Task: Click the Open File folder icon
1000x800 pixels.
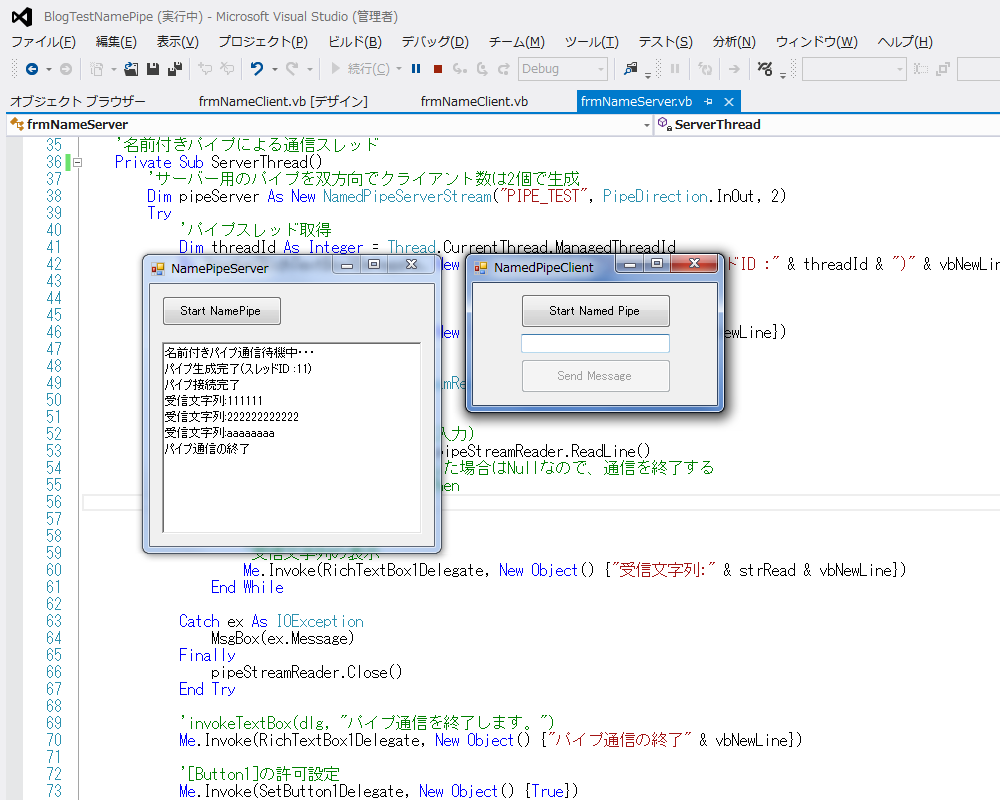Action: coord(131,69)
